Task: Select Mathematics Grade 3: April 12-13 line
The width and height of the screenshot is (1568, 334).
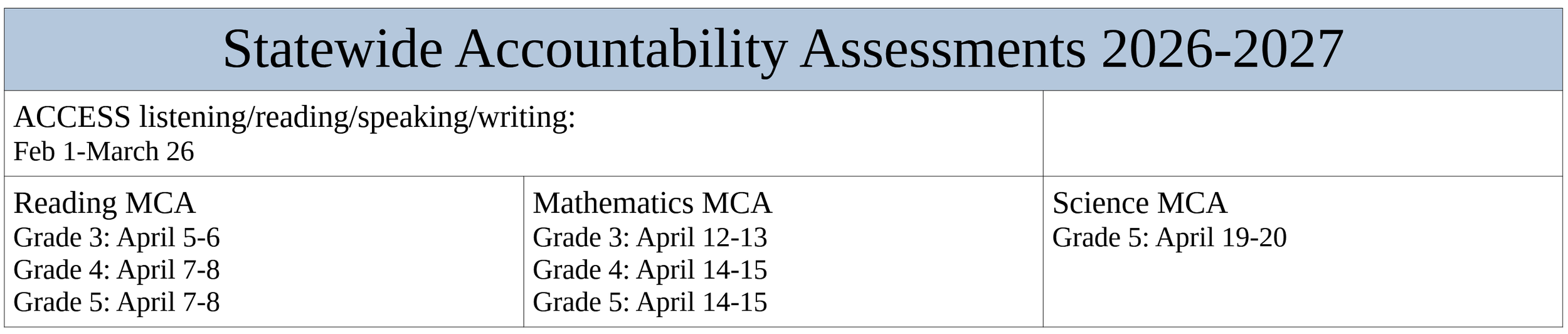Action: 650,238
